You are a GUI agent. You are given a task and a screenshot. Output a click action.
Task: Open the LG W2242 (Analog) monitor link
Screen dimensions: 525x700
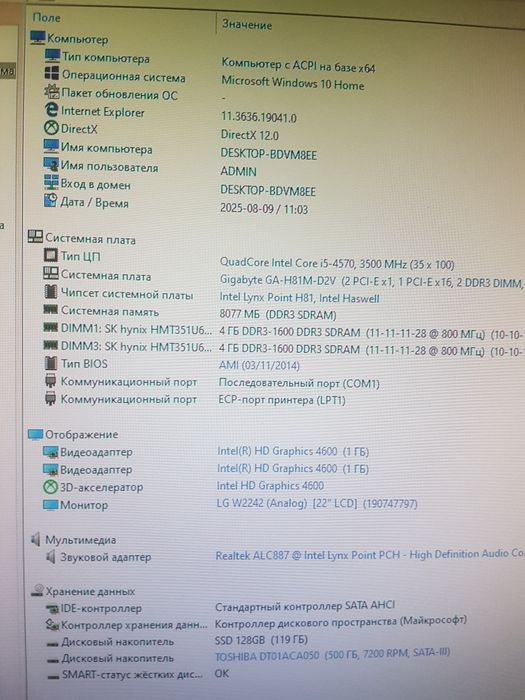coord(317,504)
